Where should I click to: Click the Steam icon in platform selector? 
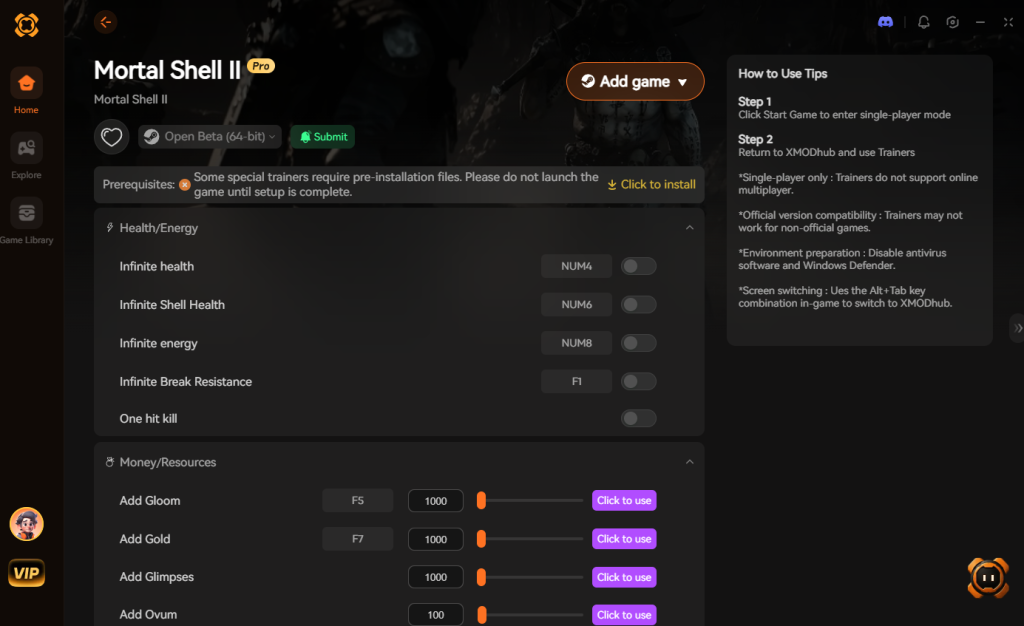pos(152,136)
